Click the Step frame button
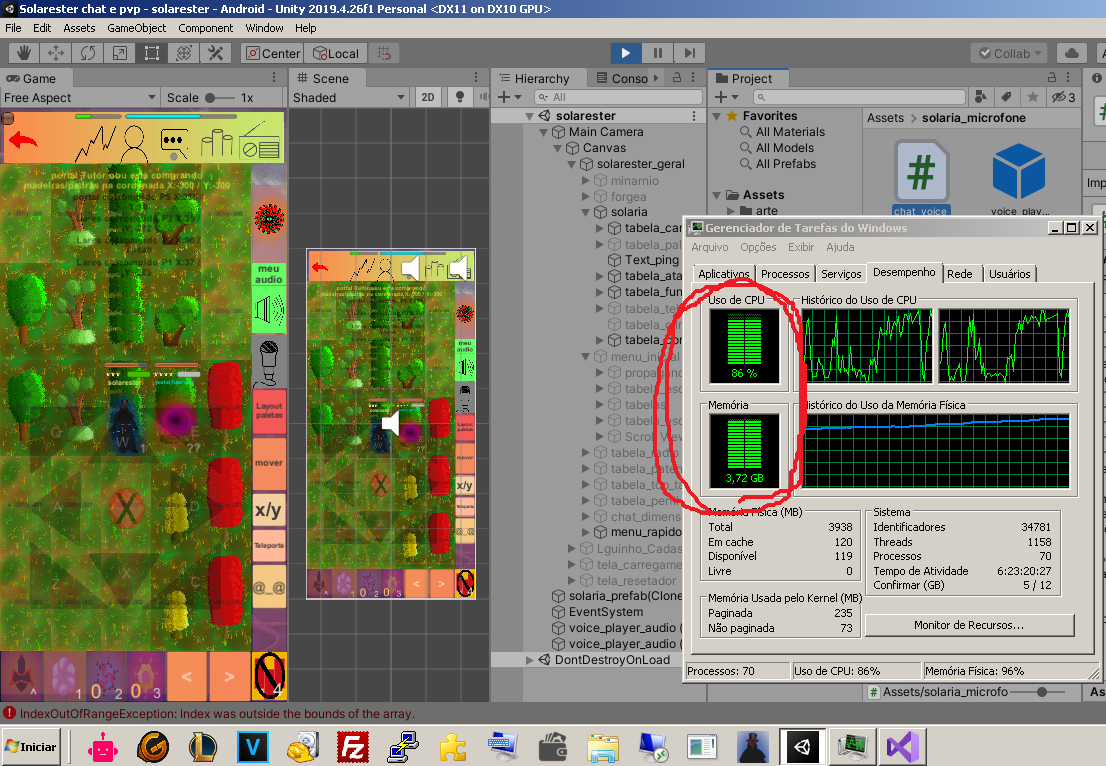This screenshot has height=766, width=1106. 689,53
